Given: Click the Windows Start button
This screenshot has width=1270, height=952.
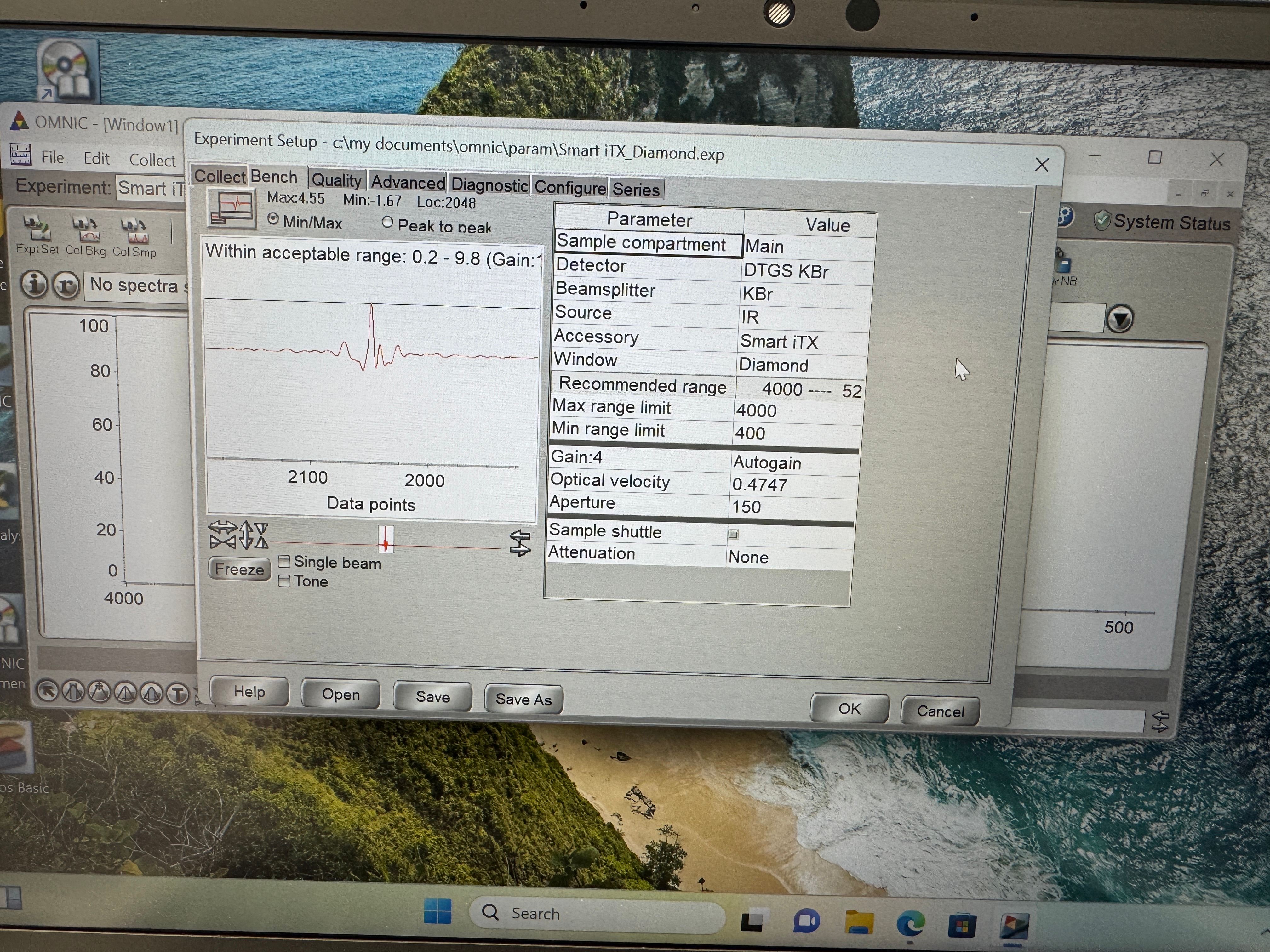Looking at the screenshot, I should point(438,911).
